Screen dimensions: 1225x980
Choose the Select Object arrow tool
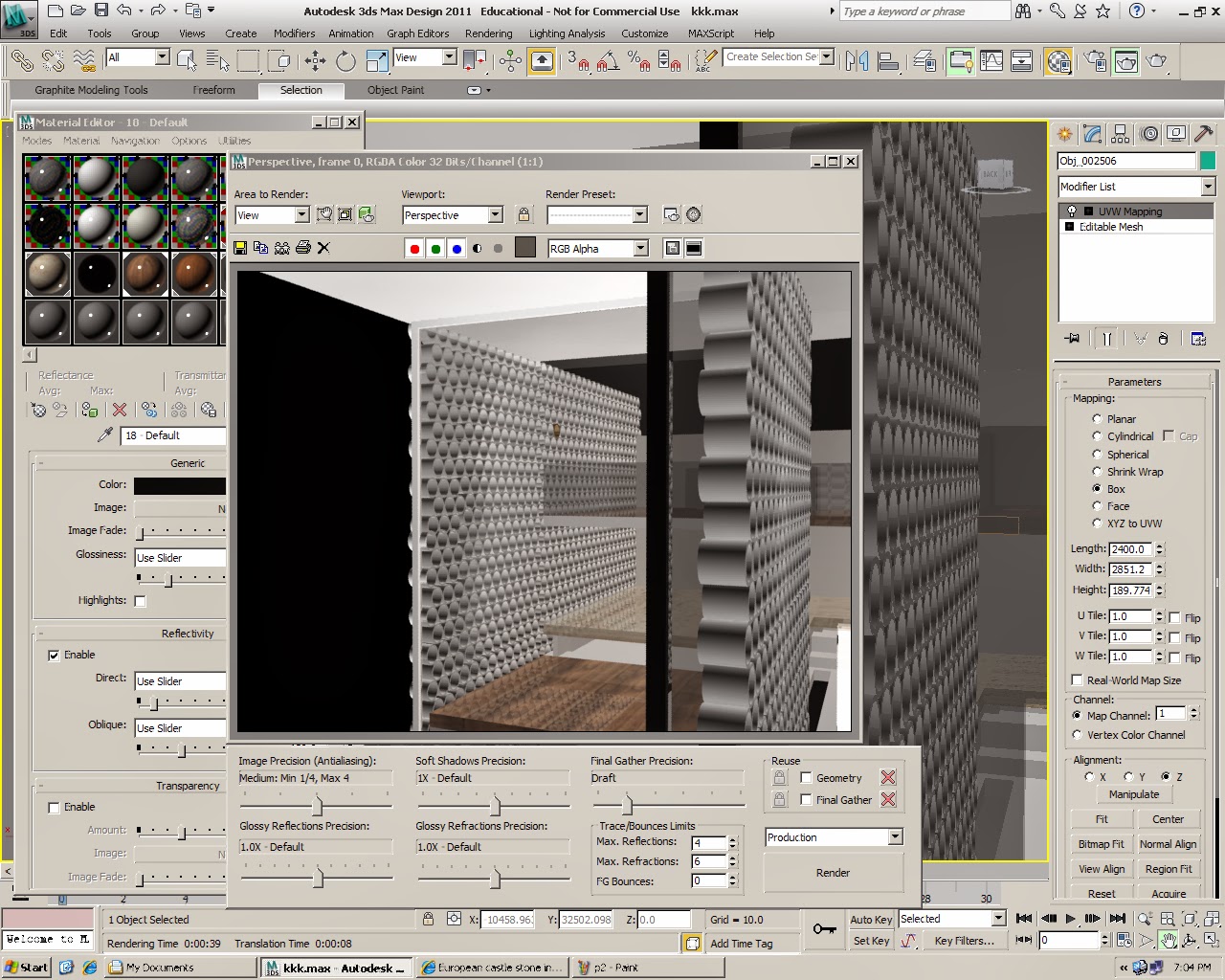pos(188,61)
